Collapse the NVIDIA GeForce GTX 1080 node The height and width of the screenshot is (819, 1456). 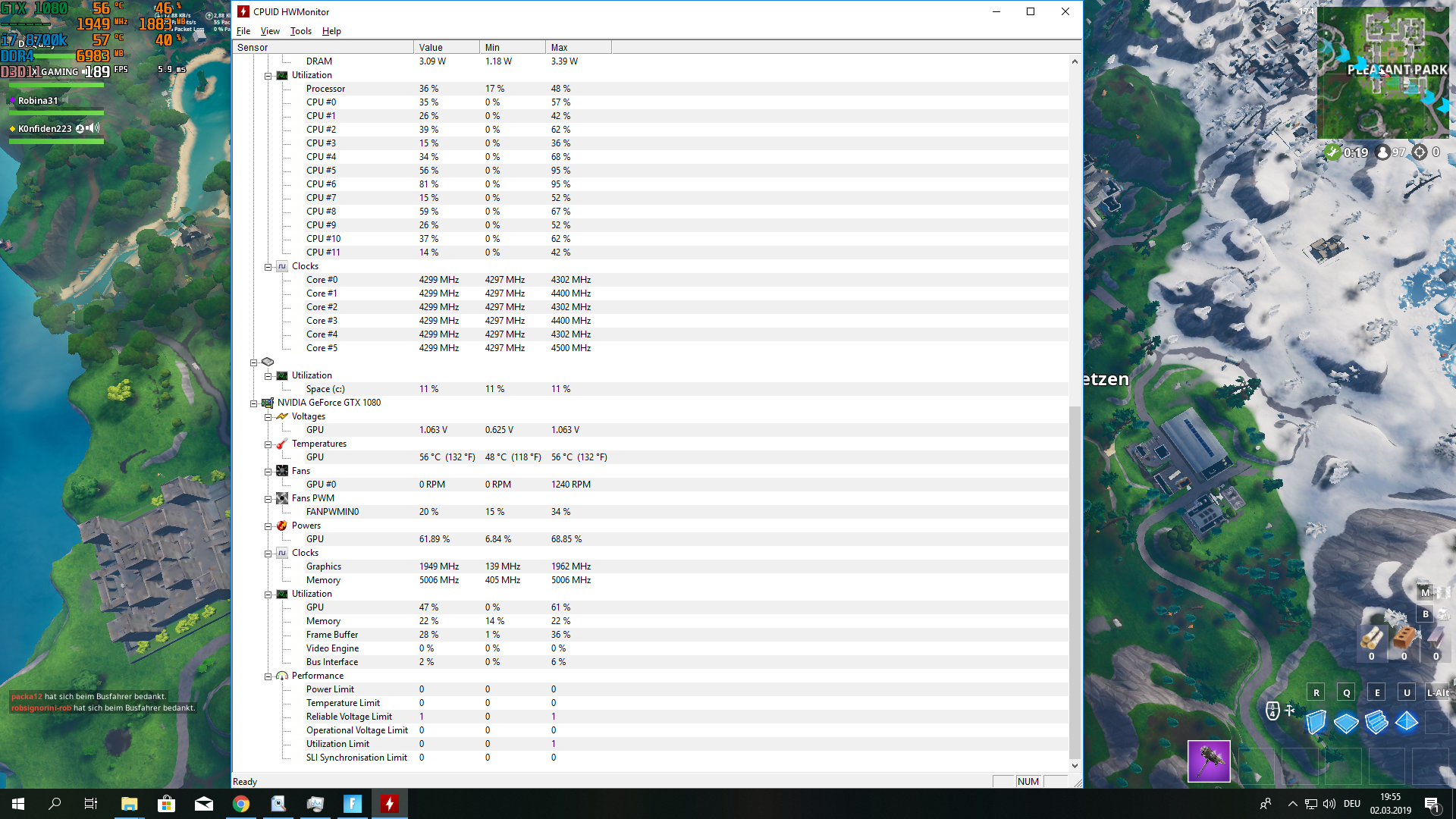tap(254, 403)
